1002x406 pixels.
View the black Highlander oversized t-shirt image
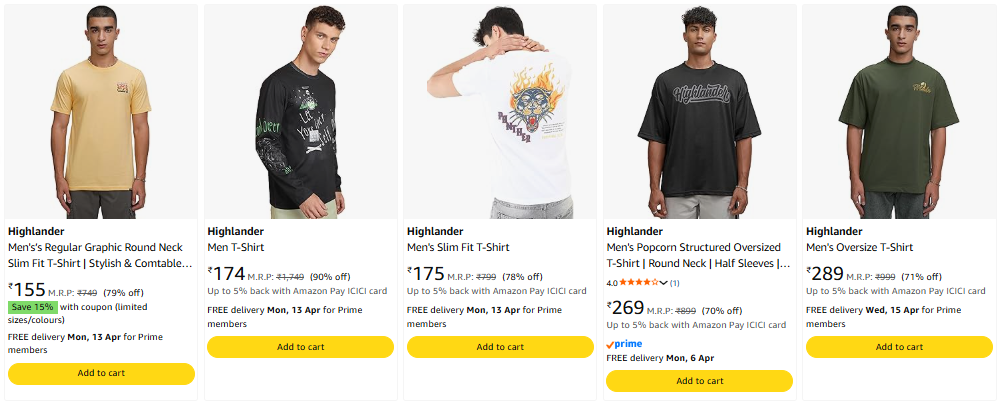pyautogui.click(x=699, y=112)
